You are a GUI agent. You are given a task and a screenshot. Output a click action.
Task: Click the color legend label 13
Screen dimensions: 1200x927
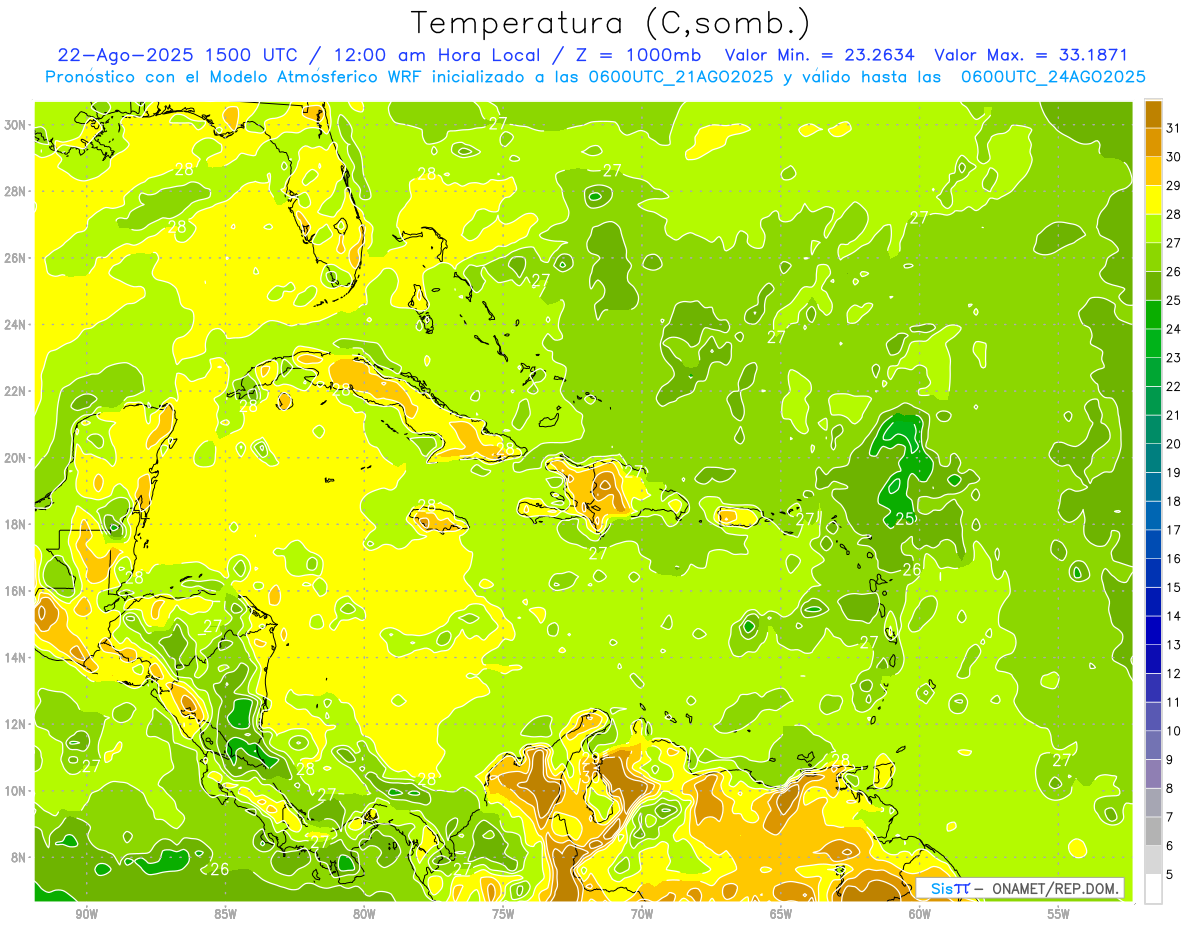1173,645
